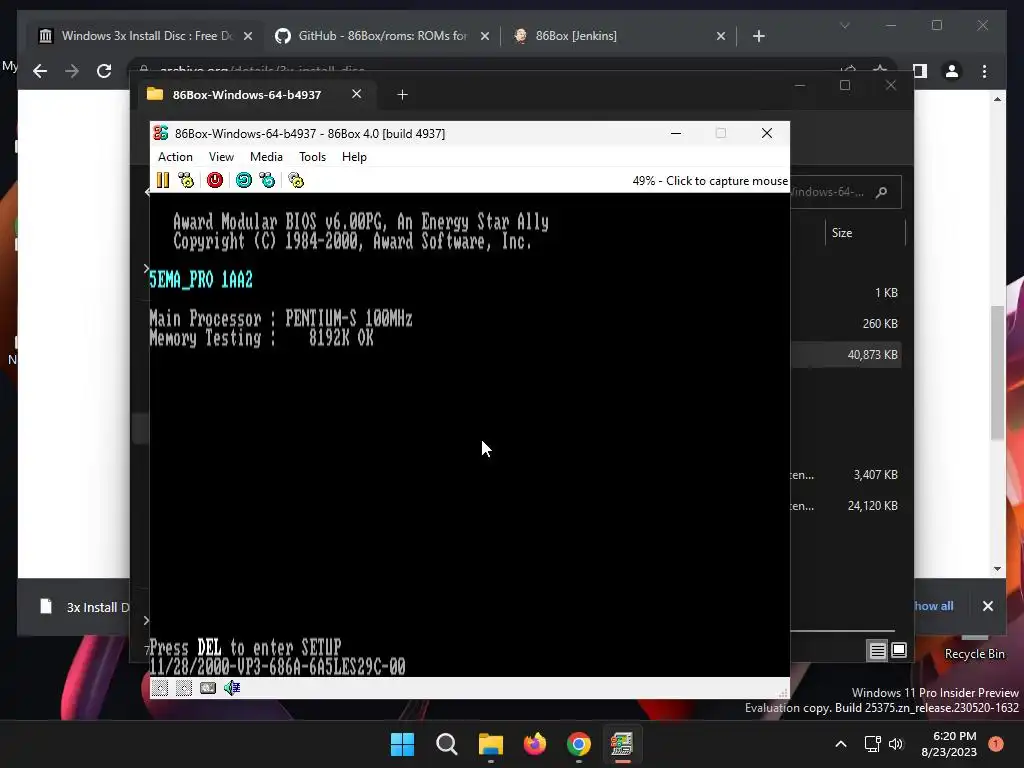This screenshot has width=1024, height=768.
Task: Close the GitHub 86Box/roms tab
Action: point(485,37)
